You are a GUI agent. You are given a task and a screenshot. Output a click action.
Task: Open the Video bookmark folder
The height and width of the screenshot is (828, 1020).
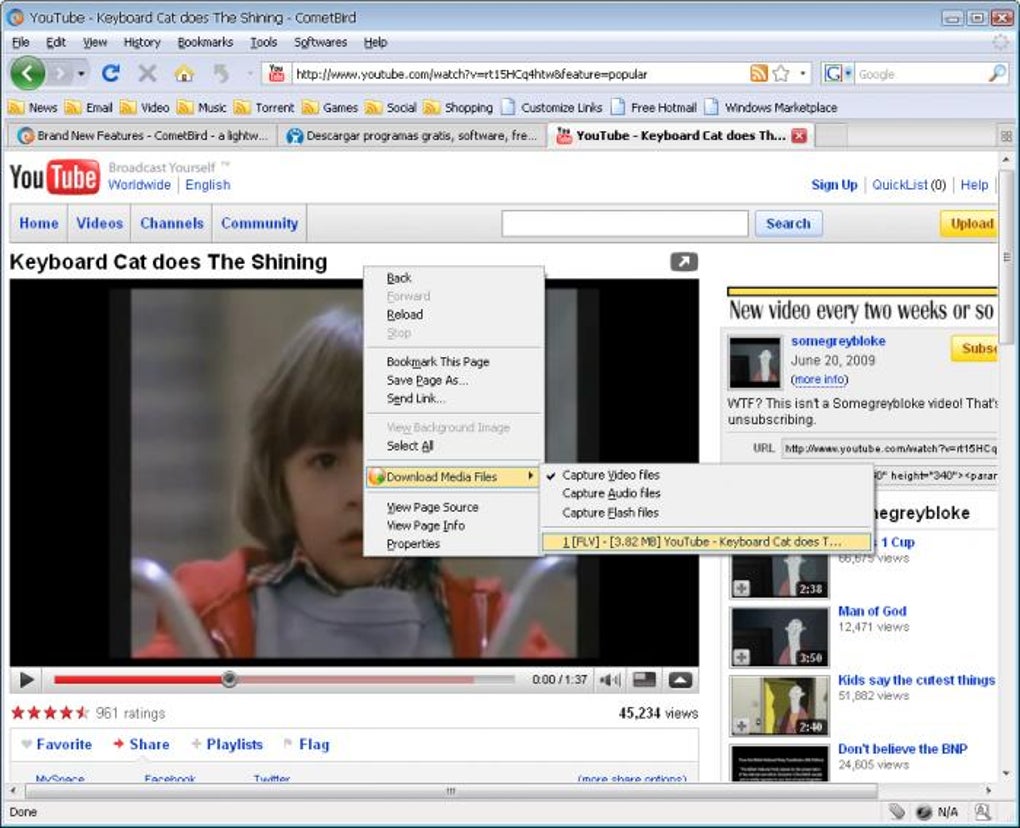145,107
